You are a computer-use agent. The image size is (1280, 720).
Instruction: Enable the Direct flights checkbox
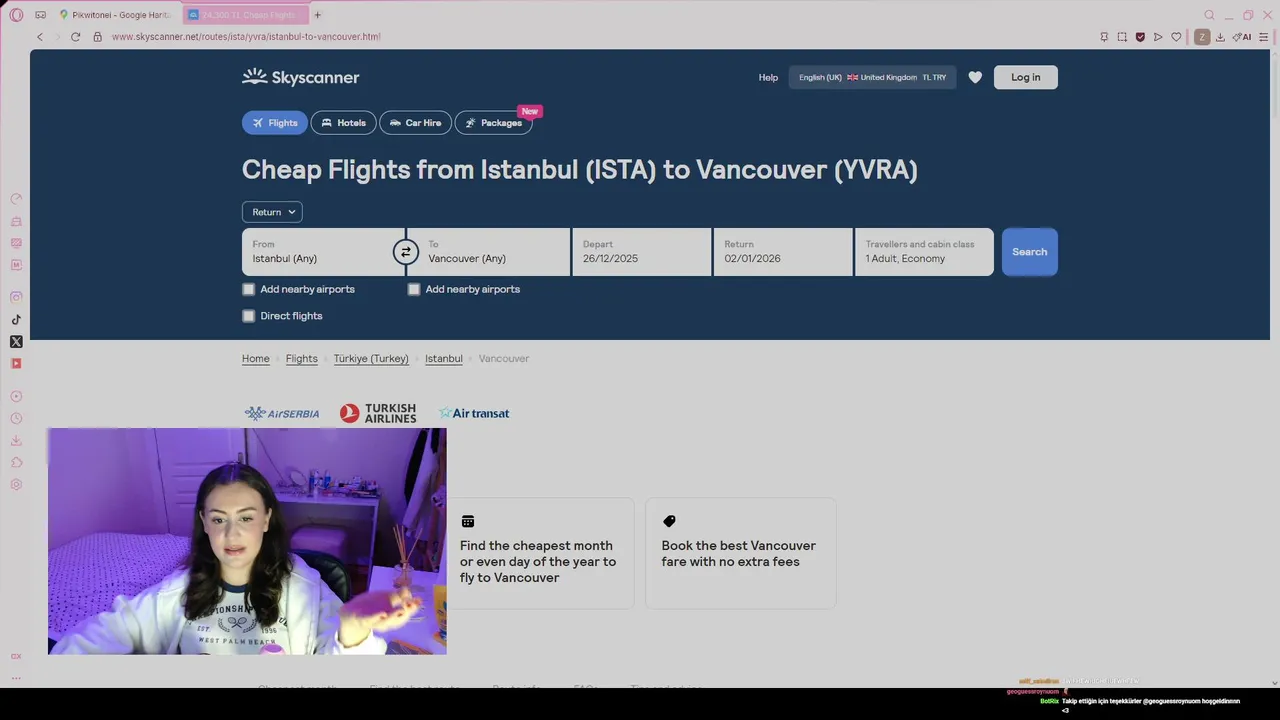(x=249, y=316)
